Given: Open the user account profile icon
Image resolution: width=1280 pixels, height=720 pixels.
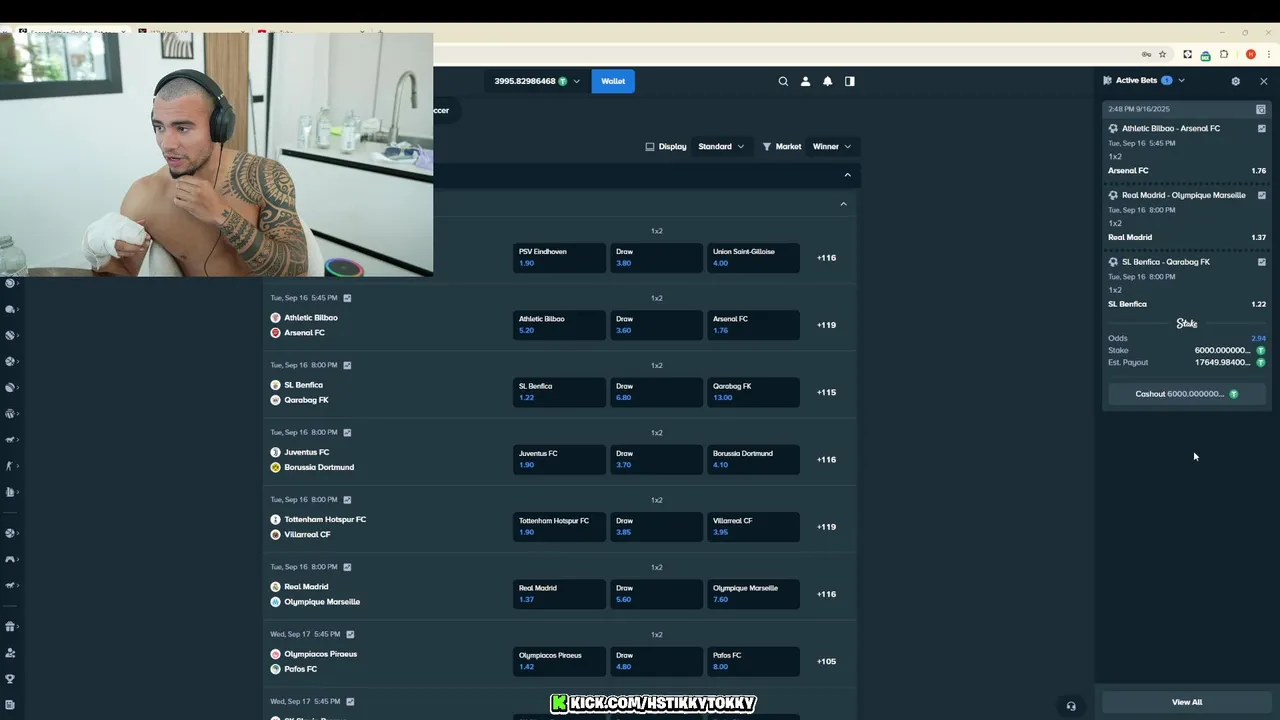Looking at the screenshot, I should [x=805, y=81].
